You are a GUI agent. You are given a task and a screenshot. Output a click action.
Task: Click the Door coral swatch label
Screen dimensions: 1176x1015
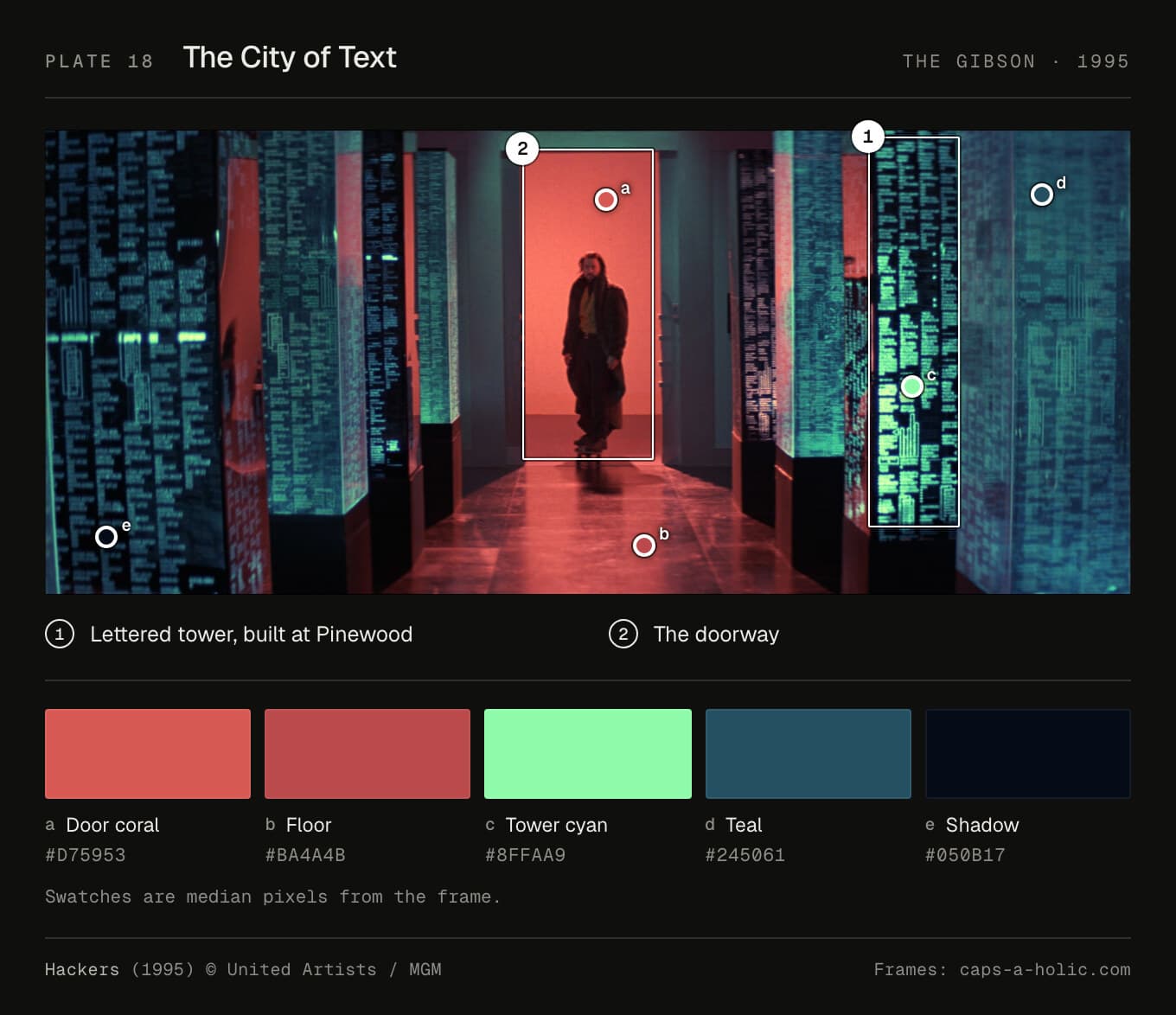pos(112,825)
